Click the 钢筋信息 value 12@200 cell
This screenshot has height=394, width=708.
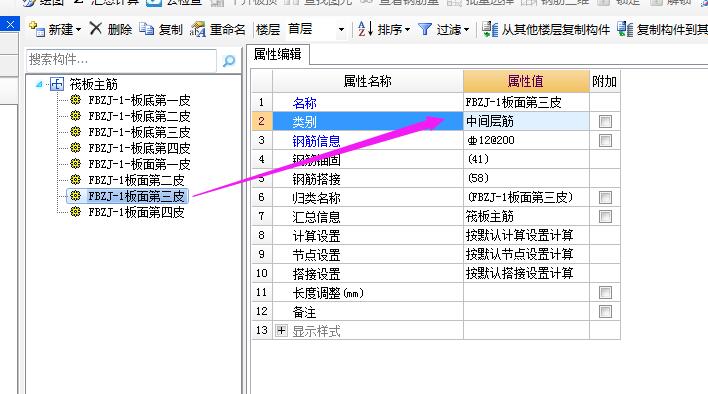tap(526, 140)
